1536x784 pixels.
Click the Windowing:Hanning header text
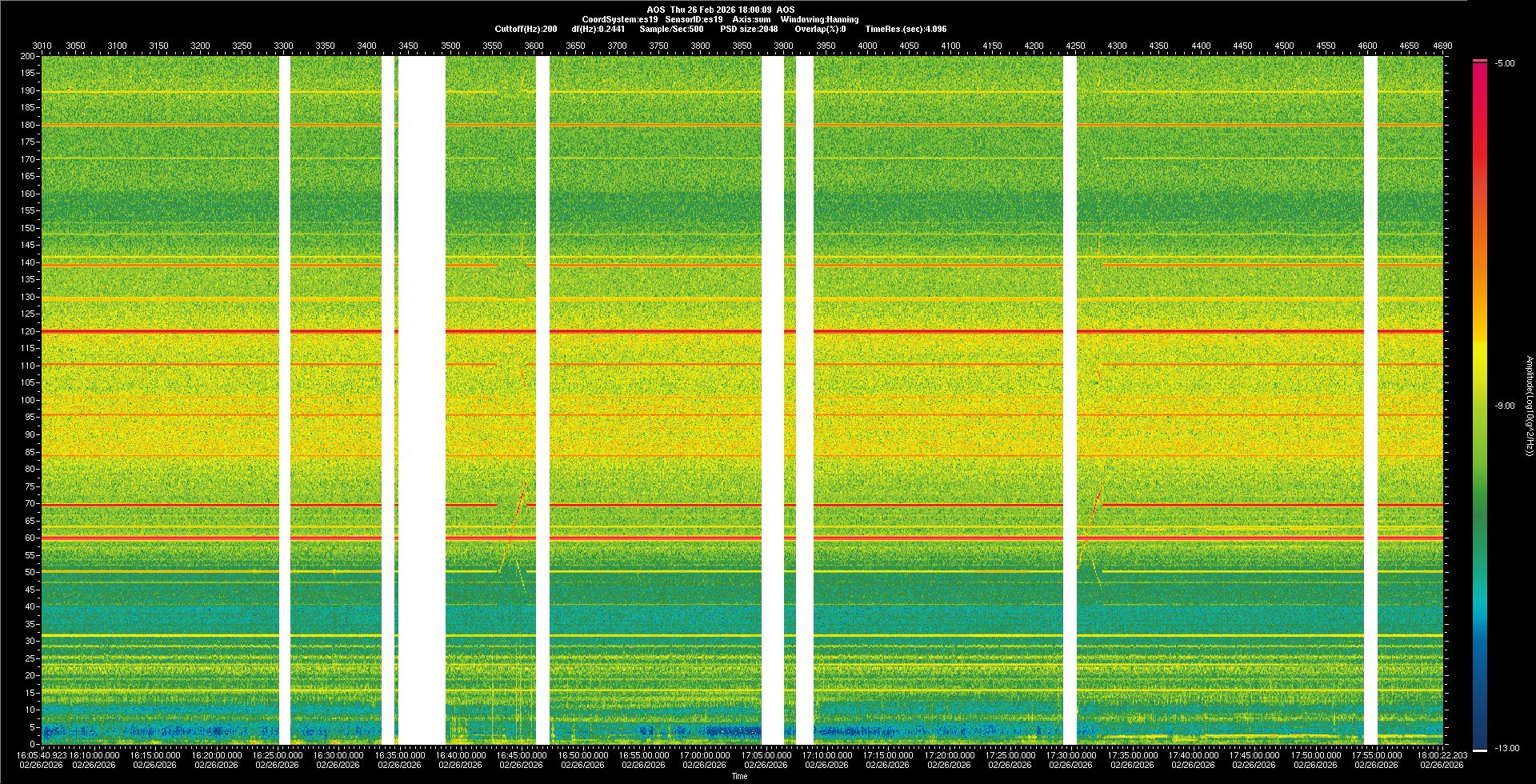point(819,19)
